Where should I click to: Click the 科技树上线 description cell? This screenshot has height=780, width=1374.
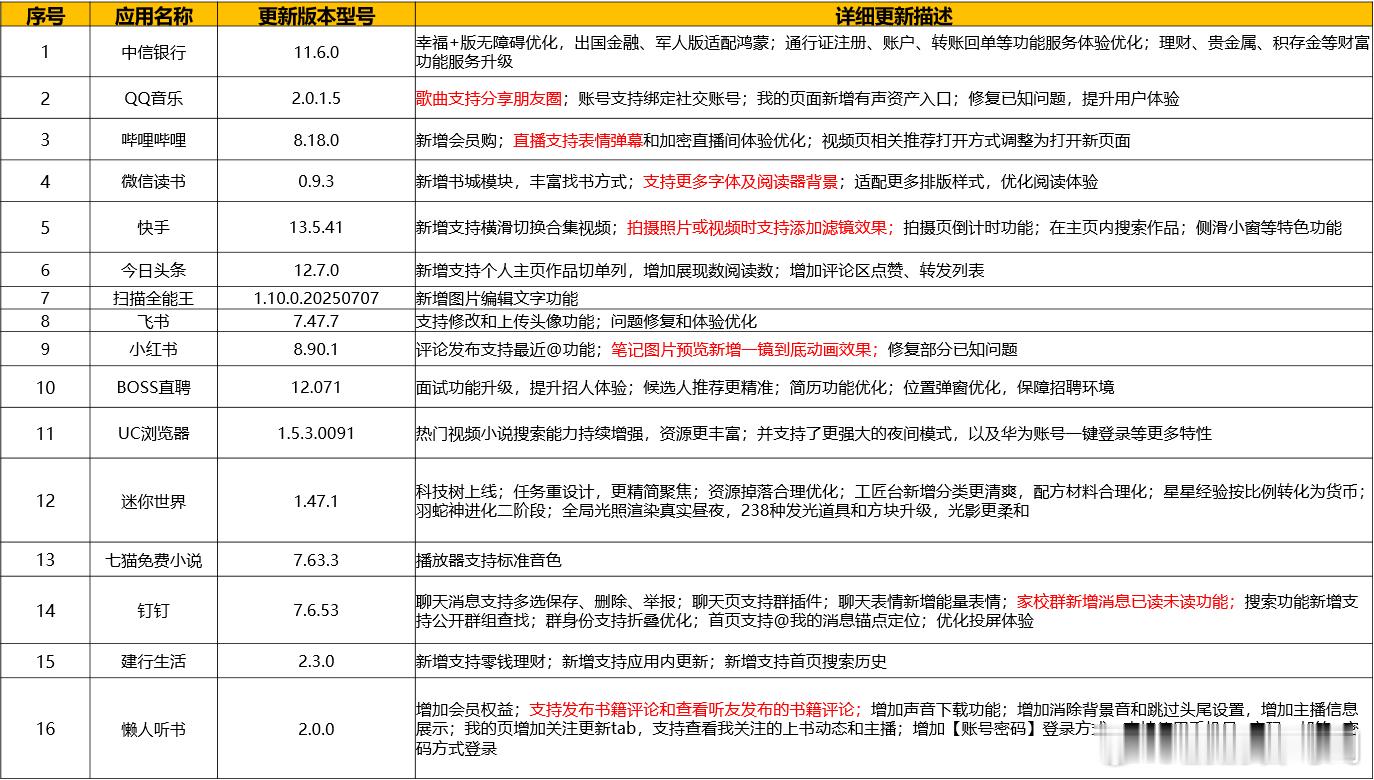pyautogui.click(x=893, y=501)
